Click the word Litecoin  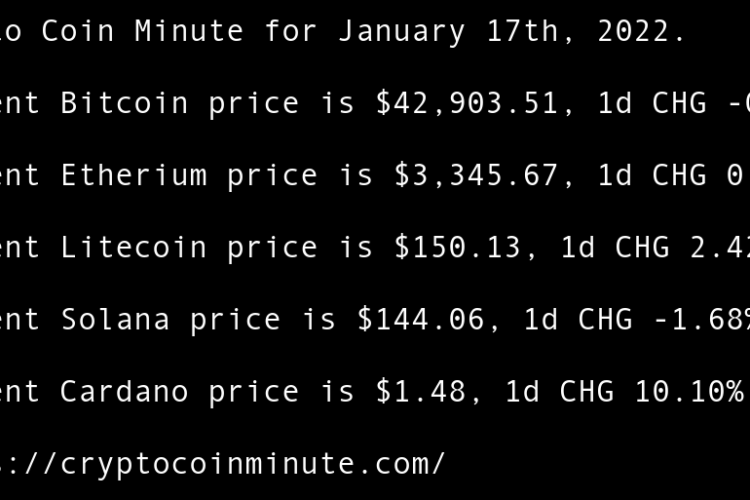tap(133, 247)
